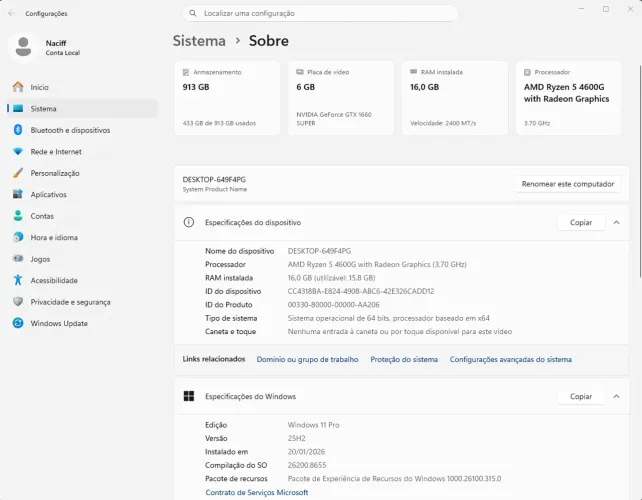Open Hora e idioma settings

[82, 238]
